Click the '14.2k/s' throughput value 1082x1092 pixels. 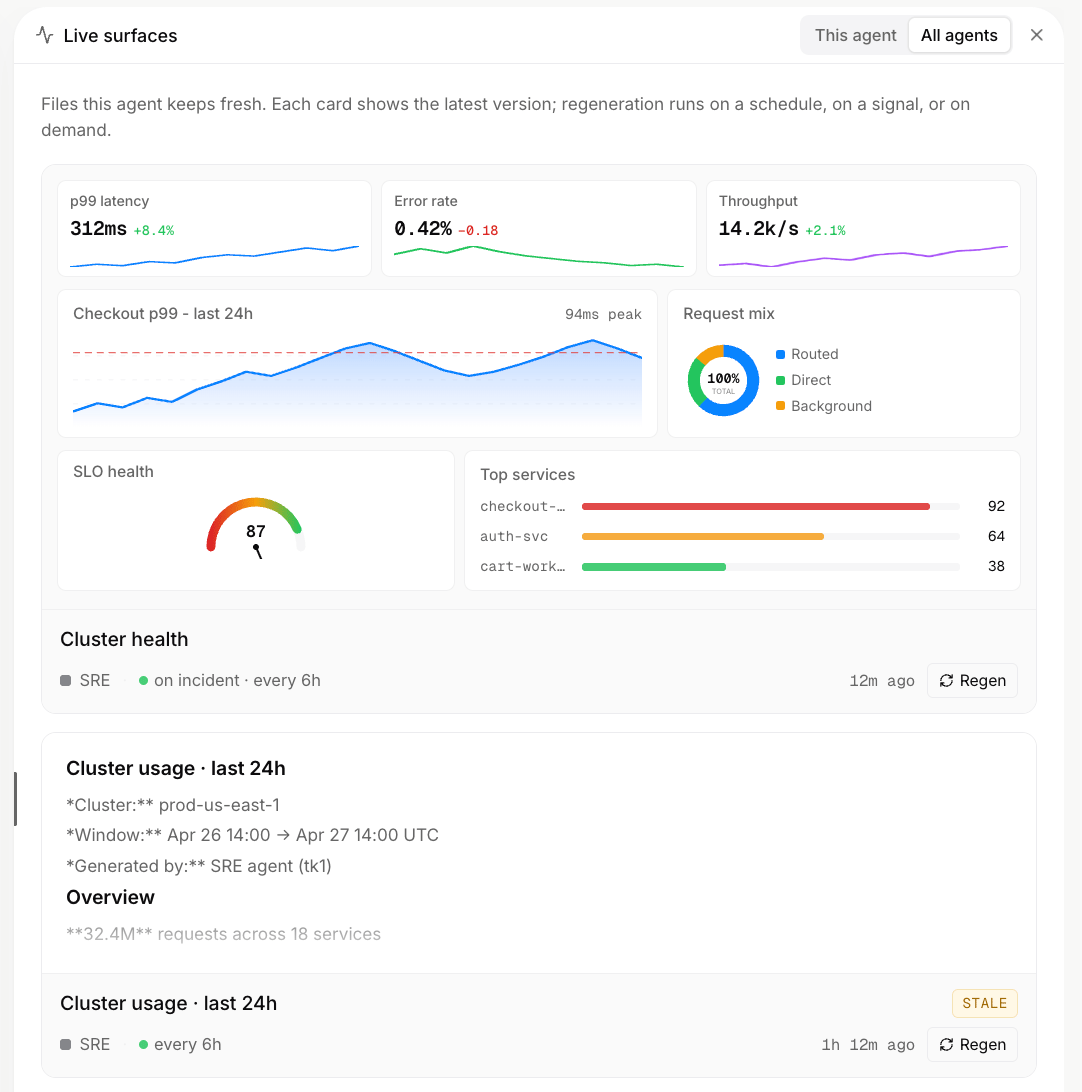[758, 228]
